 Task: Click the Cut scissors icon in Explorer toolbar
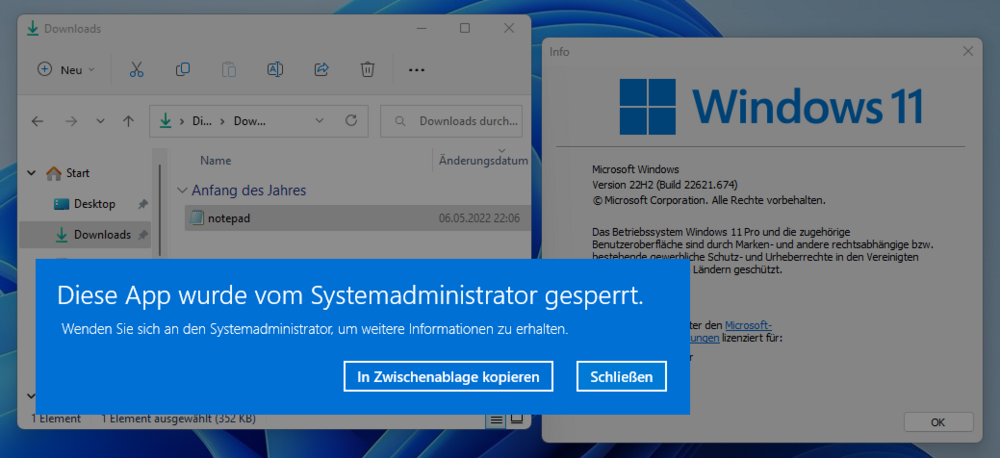(137, 69)
